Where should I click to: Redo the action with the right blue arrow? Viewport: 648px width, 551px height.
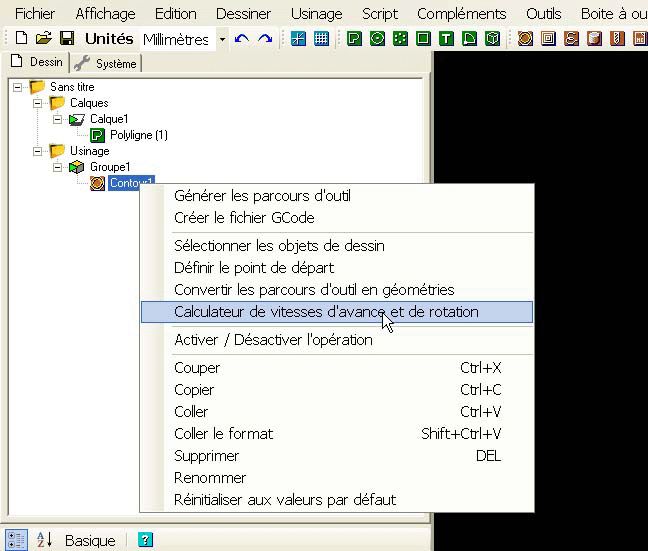point(265,39)
